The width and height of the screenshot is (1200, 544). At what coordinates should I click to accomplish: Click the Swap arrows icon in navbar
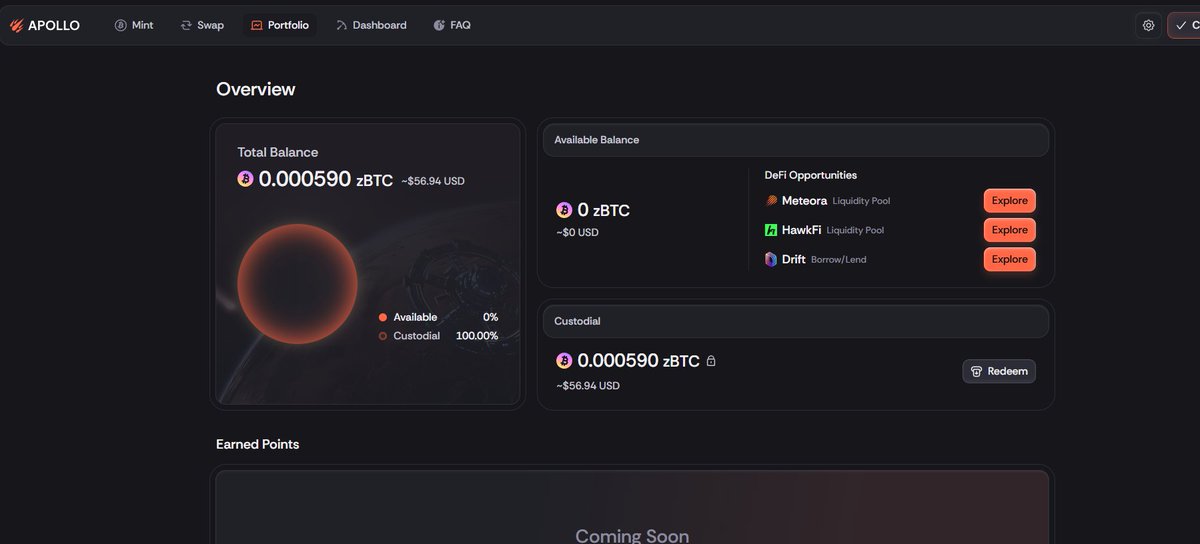(x=186, y=25)
